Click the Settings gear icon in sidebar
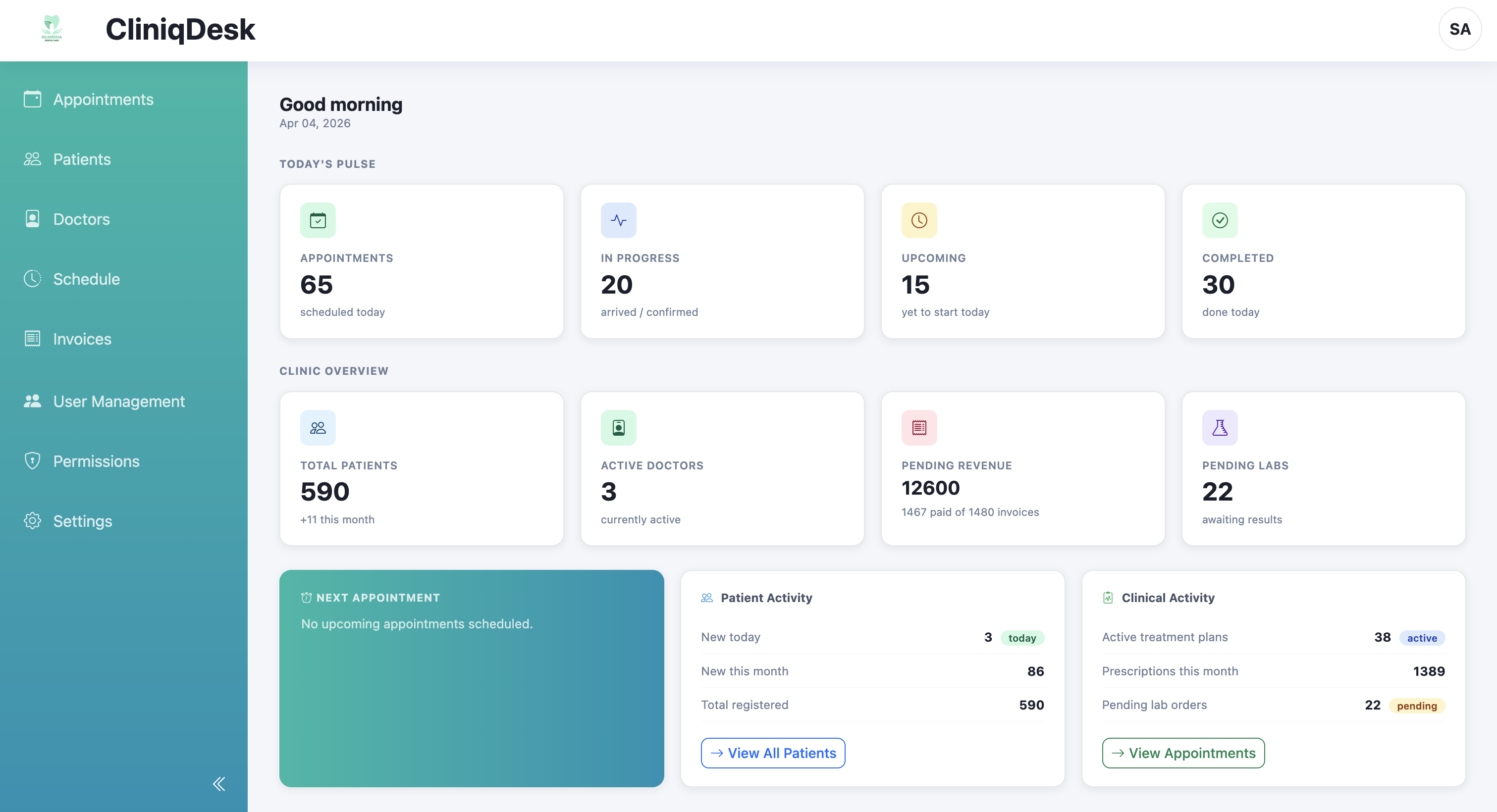The height and width of the screenshot is (812, 1497). click(x=33, y=521)
